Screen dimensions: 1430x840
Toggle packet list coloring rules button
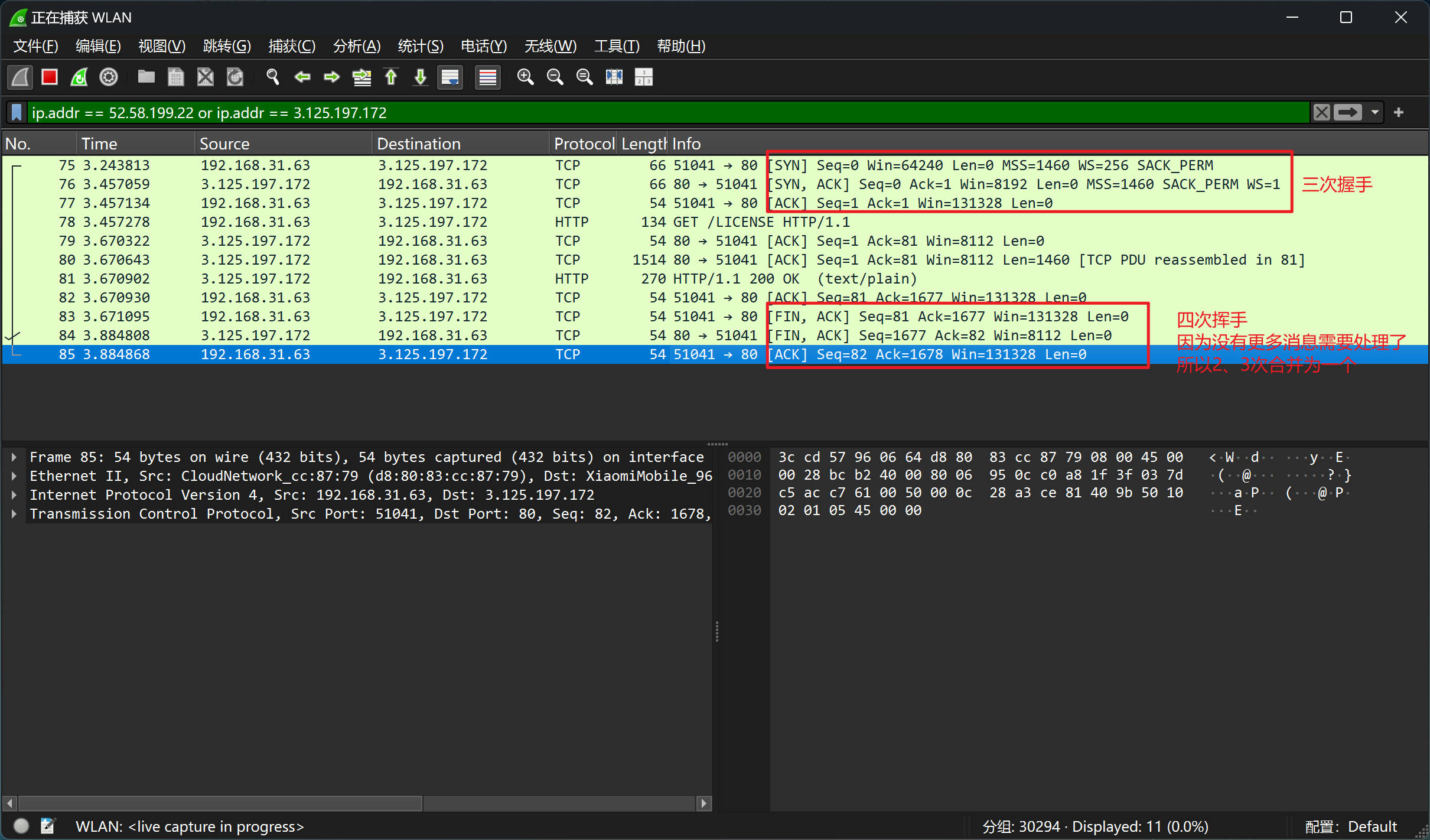(488, 77)
